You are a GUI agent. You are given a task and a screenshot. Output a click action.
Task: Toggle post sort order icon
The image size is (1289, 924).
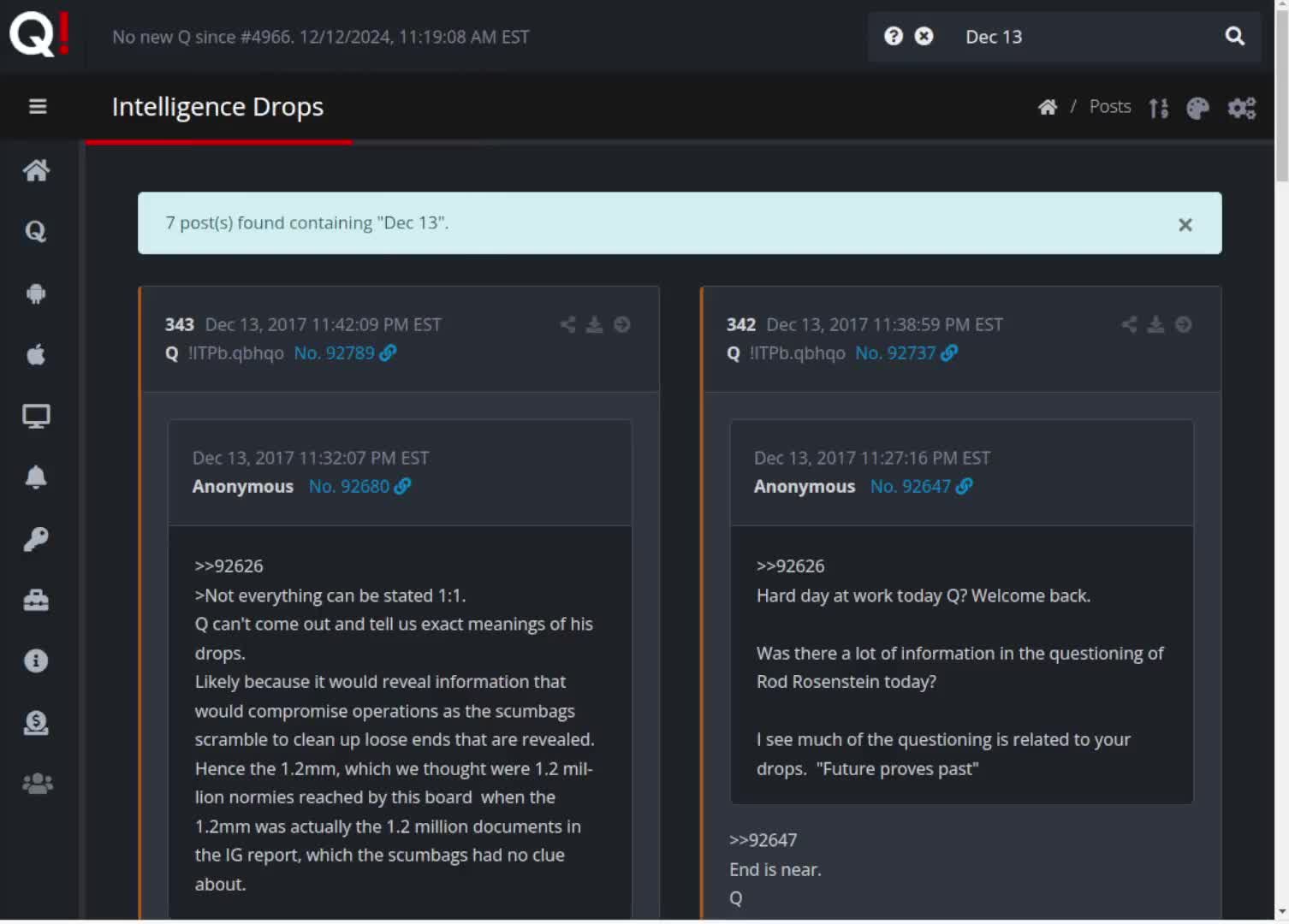[1158, 108]
